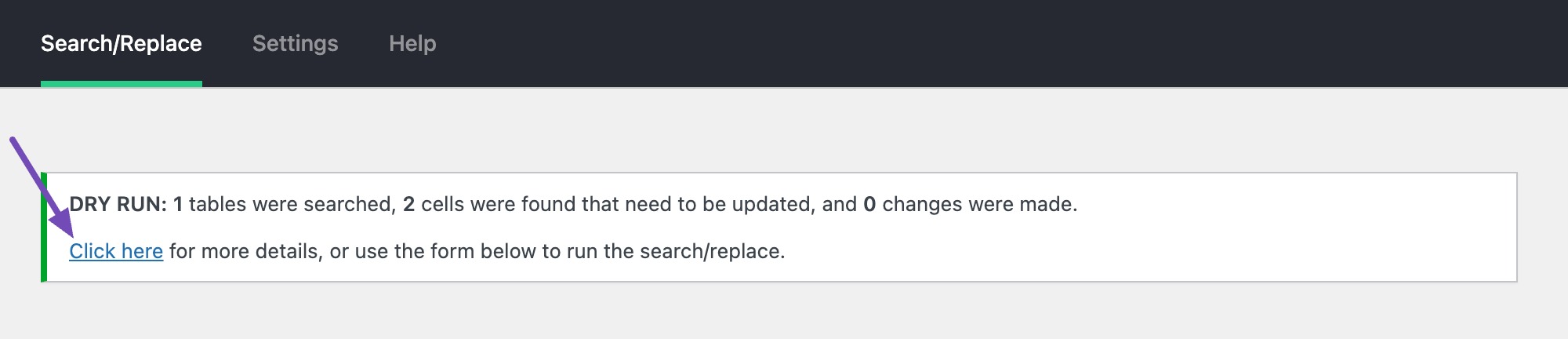Click the bold "1" tables count
The image size is (1568, 339).
(178, 205)
